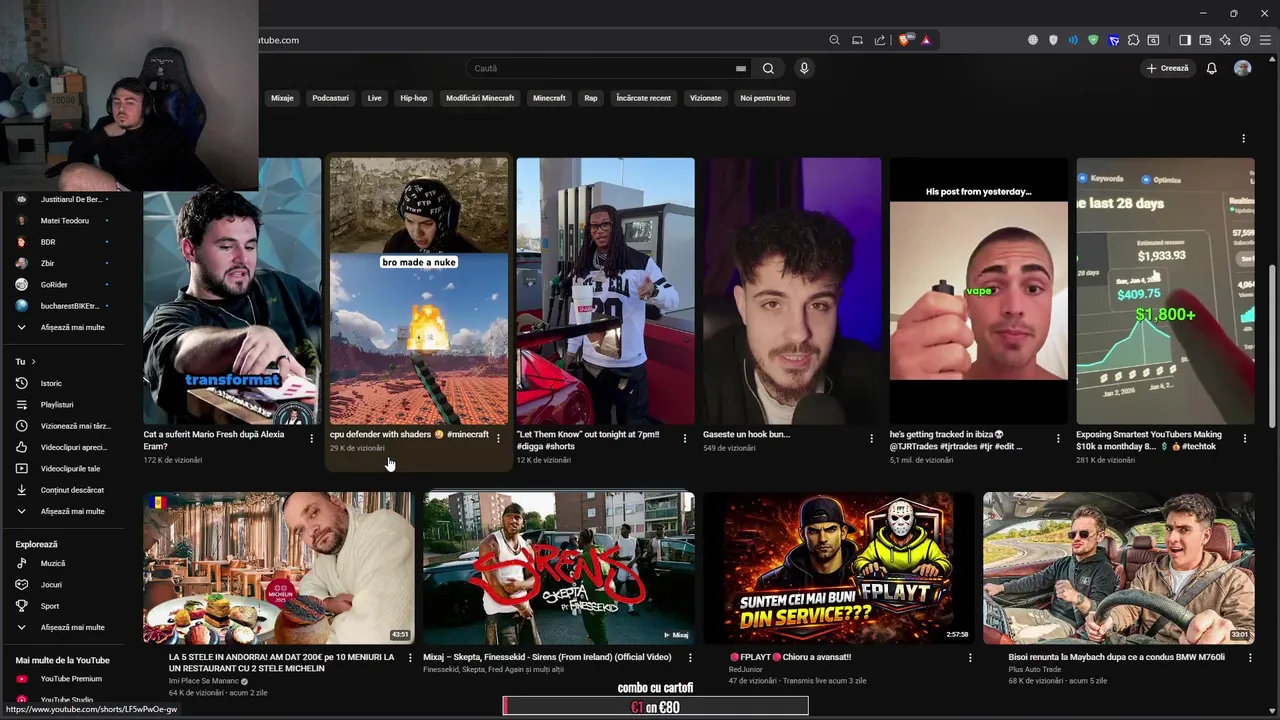Open the GoRider subscription channel
Image resolution: width=1280 pixels, height=720 pixels.
pos(65,285)
